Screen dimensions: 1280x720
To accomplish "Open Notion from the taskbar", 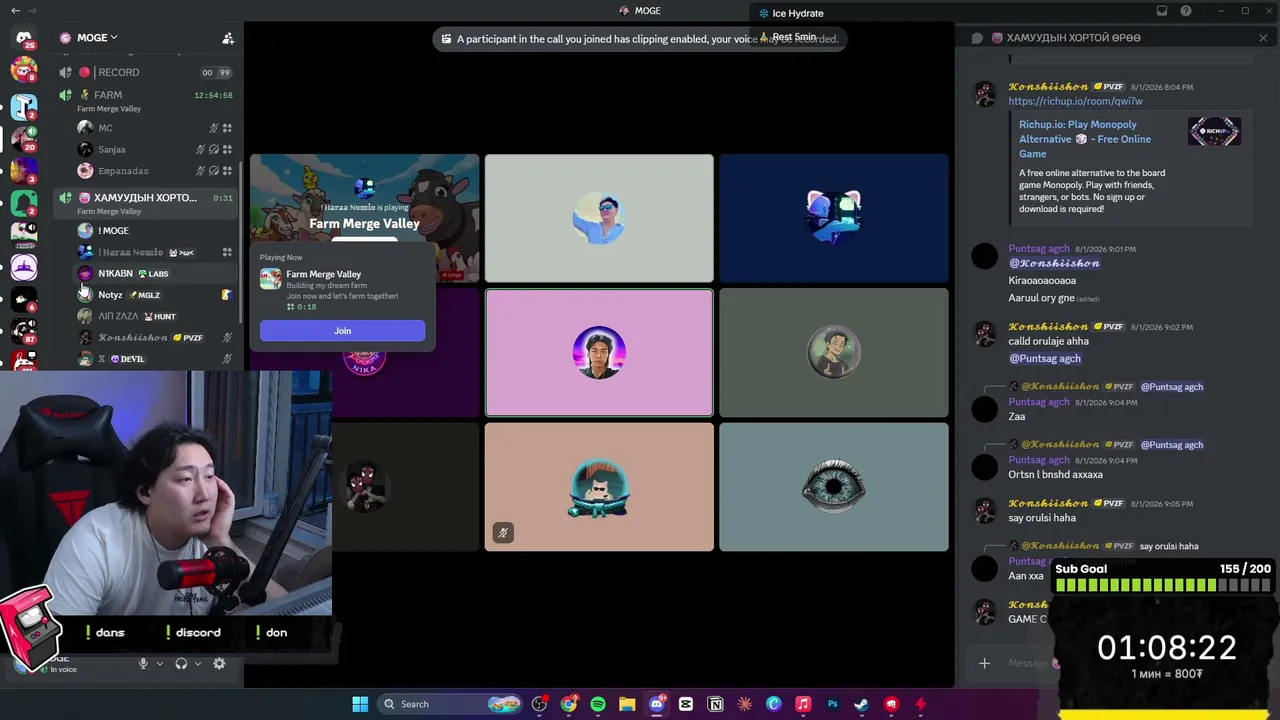I will 715,704.
